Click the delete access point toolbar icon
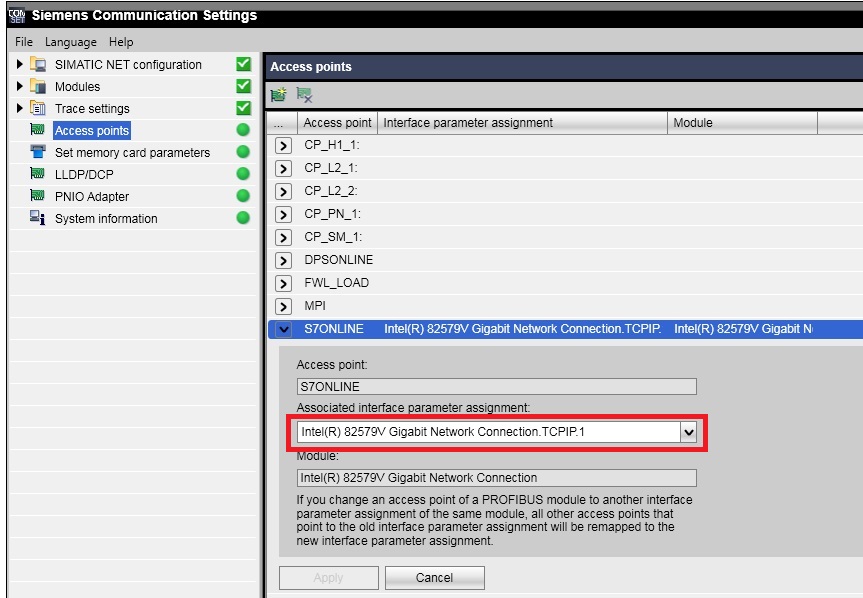 304,95
